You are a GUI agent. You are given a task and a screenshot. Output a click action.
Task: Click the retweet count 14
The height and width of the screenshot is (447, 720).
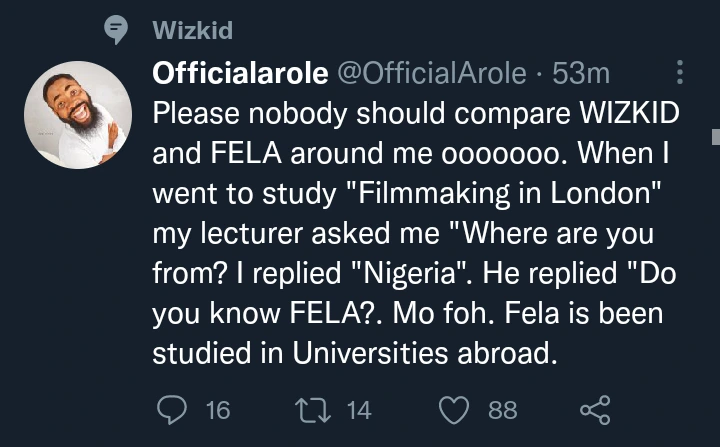[356, 408]
